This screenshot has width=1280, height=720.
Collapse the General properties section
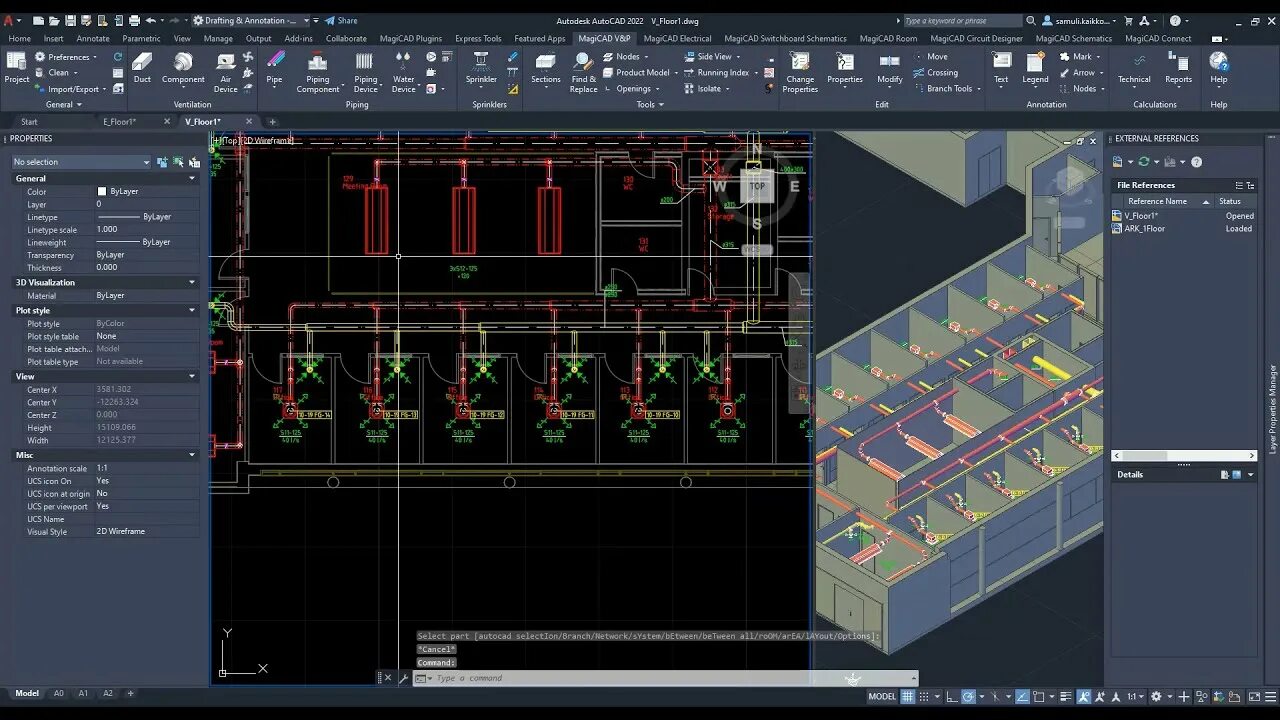[x=192, y=178]
